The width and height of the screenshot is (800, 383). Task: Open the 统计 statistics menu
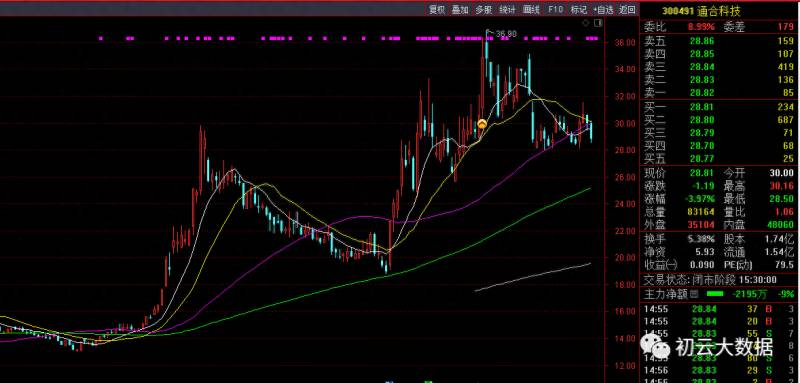[x=507, y=9]
